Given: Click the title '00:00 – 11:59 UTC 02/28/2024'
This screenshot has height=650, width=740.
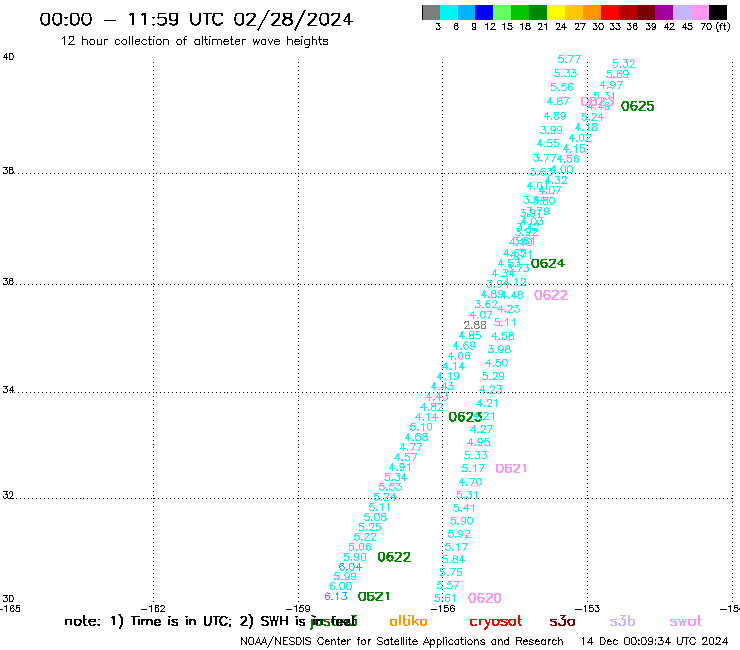Looking at the screenshot, I should coord(196,19).
